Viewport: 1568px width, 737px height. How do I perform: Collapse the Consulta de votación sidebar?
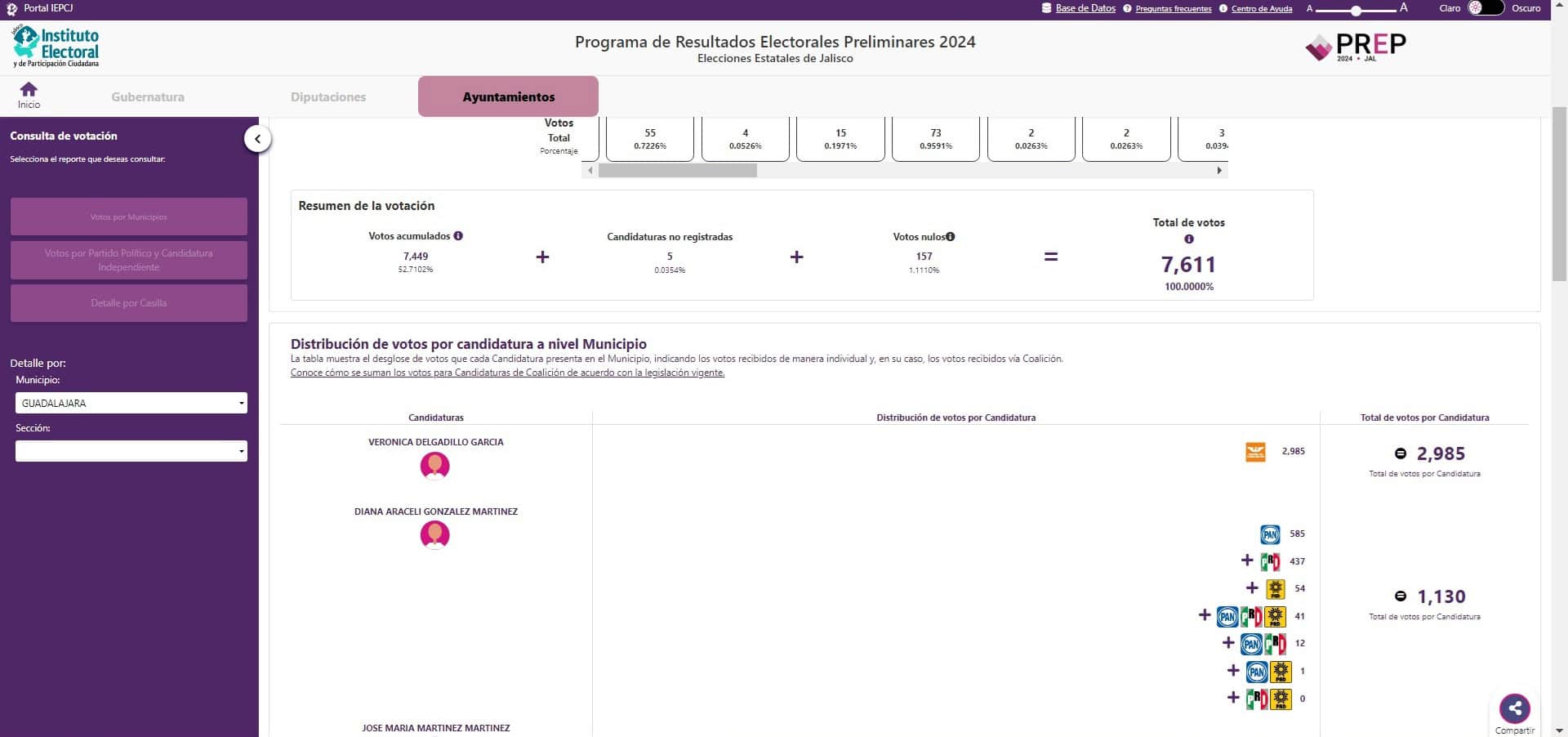click(257, 139)
